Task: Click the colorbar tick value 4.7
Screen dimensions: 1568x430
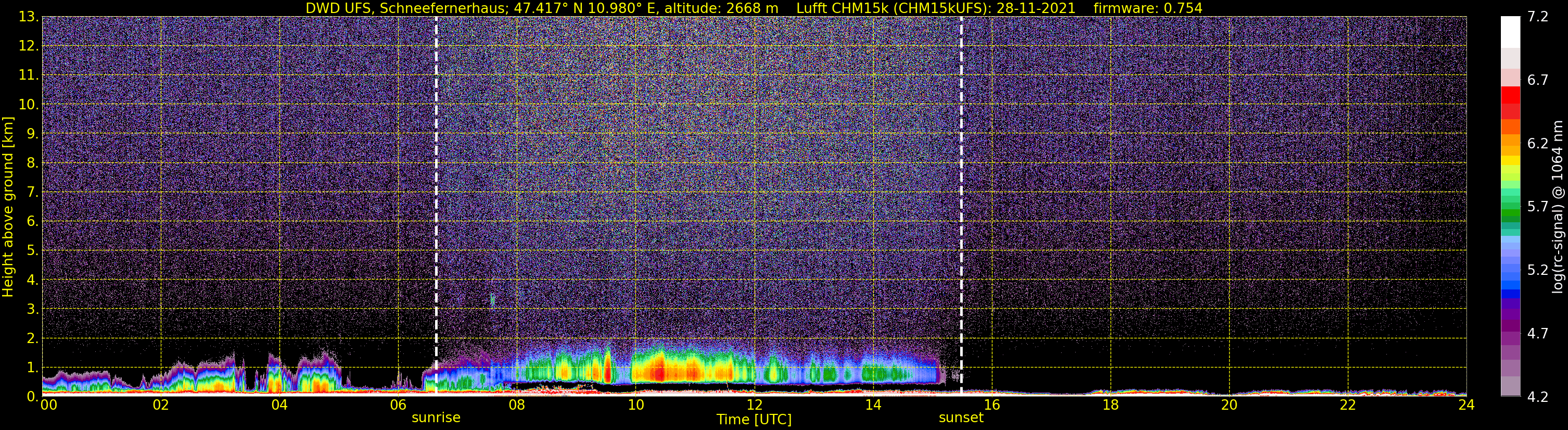Action: click(1538, 333)
